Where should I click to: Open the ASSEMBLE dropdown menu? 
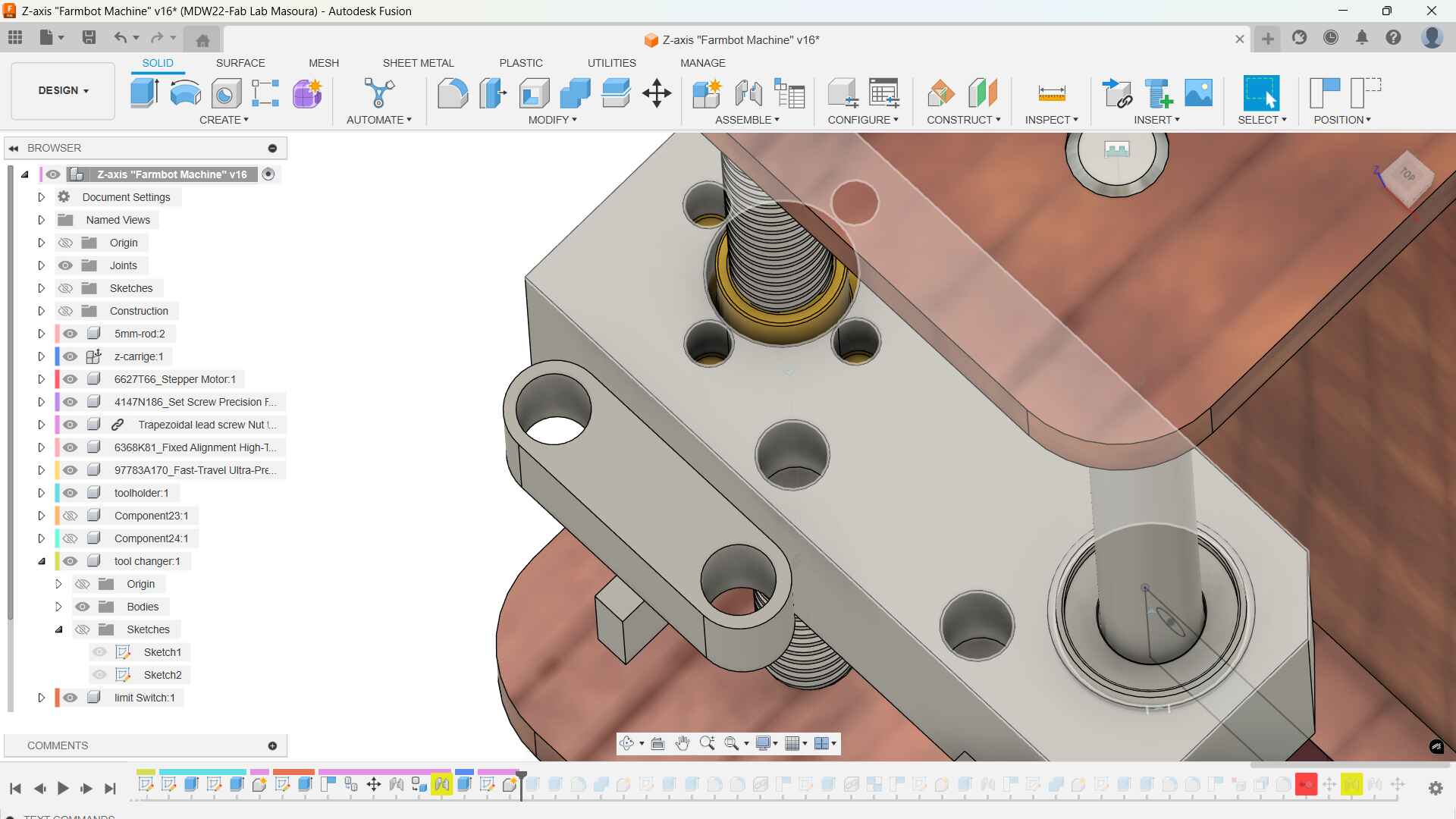pyautogui.click(x=747, y=120)
